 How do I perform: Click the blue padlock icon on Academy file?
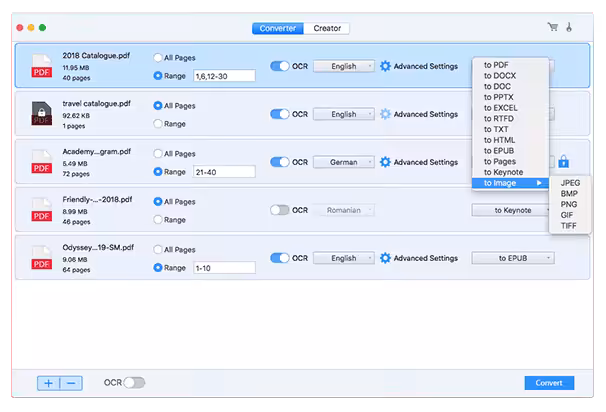(563, 162)
